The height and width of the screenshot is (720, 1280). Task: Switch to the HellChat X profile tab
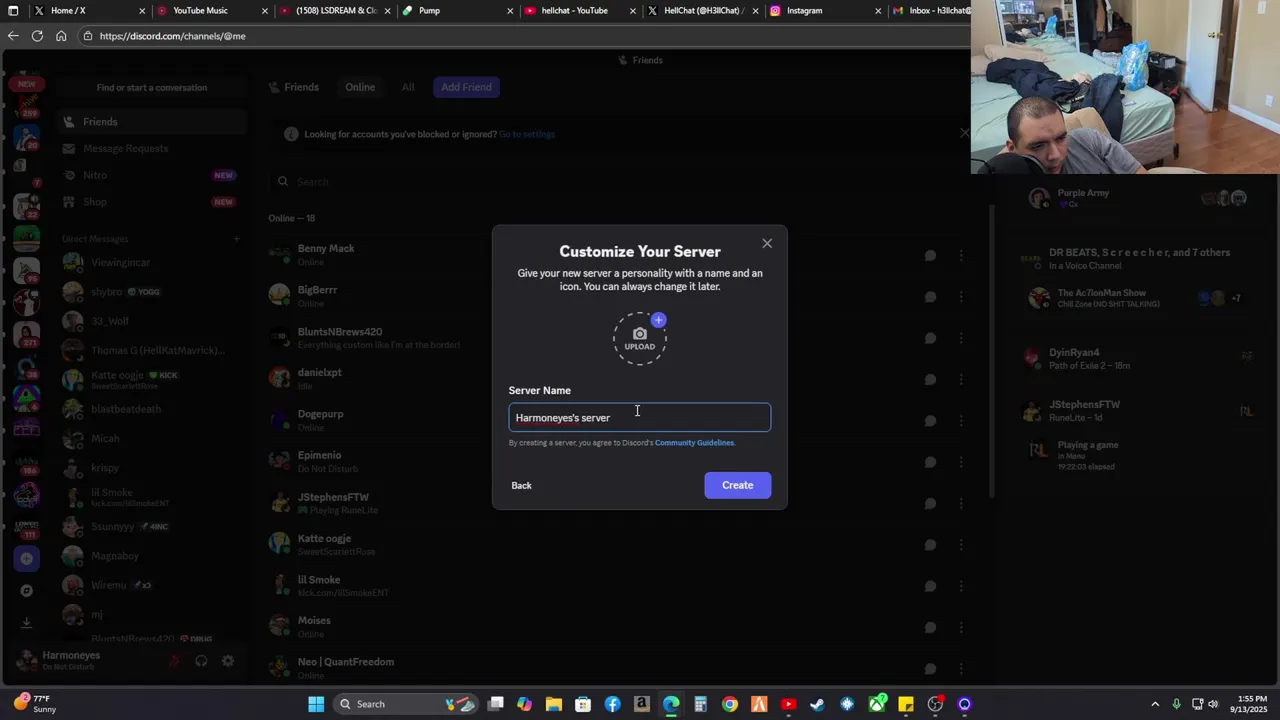pos(704,10)
